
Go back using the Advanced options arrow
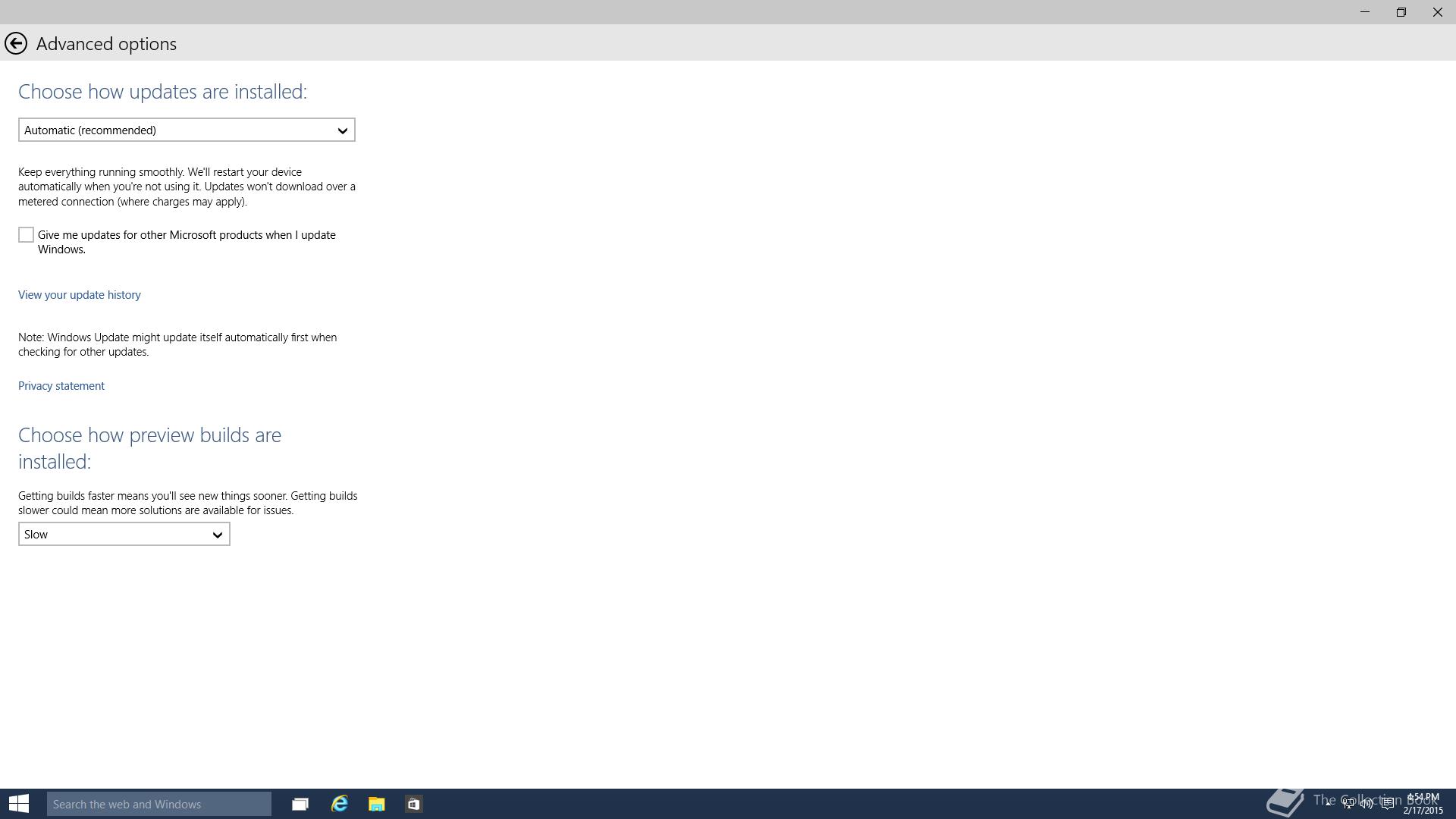tap(16, 43)
